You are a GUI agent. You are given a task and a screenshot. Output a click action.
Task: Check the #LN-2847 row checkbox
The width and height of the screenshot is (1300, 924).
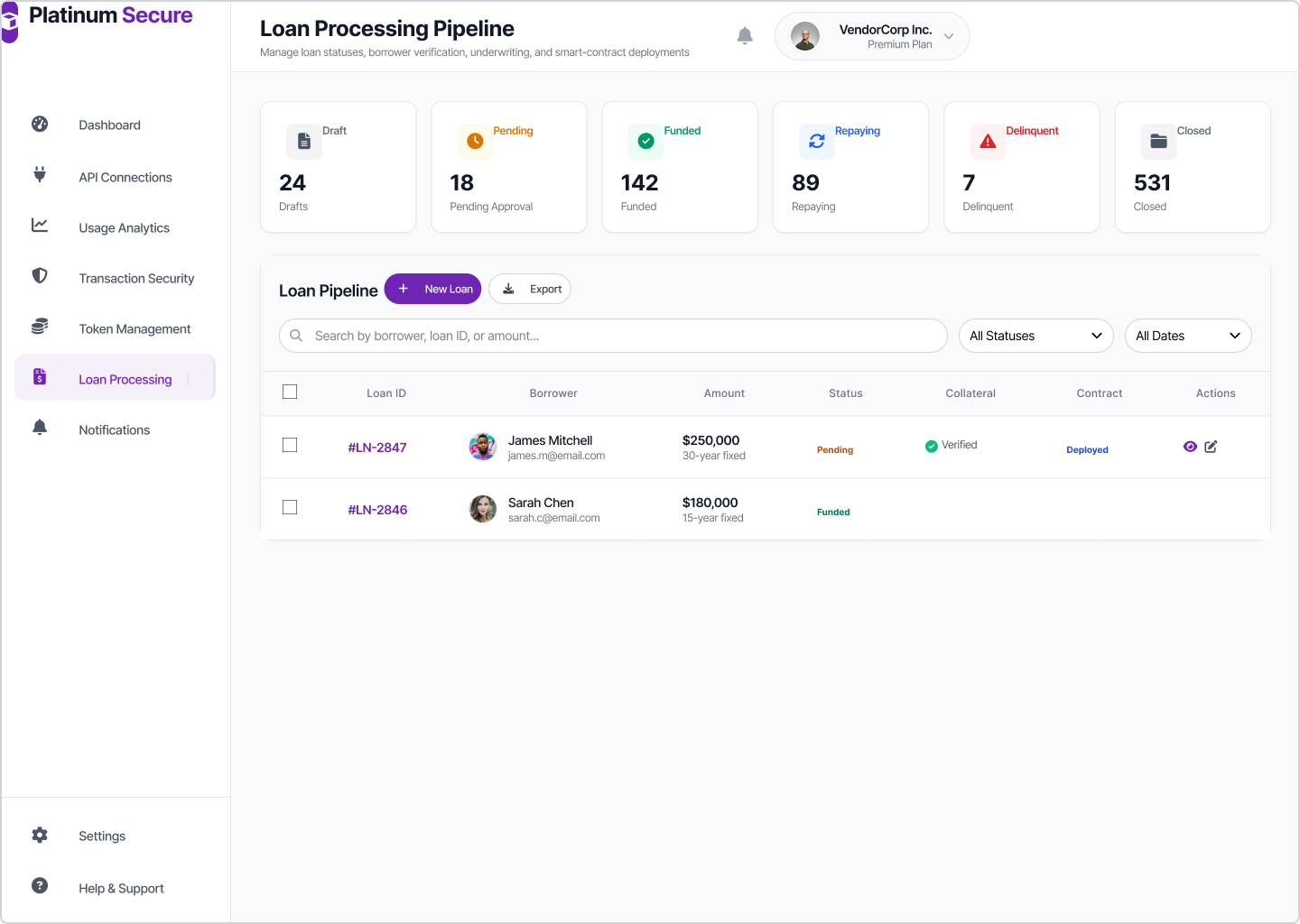[290, 445]
